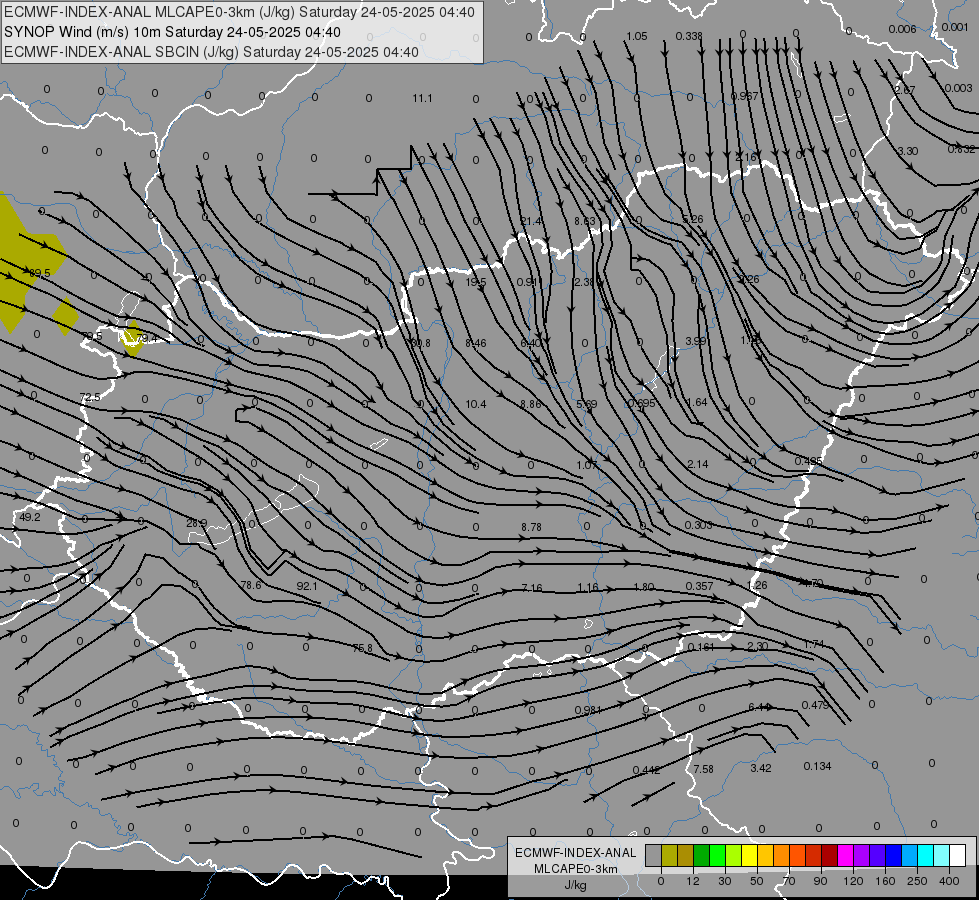Click the 72.5 value on the map
Viewport: 979px width, 900px height.
tap(90, 397)
